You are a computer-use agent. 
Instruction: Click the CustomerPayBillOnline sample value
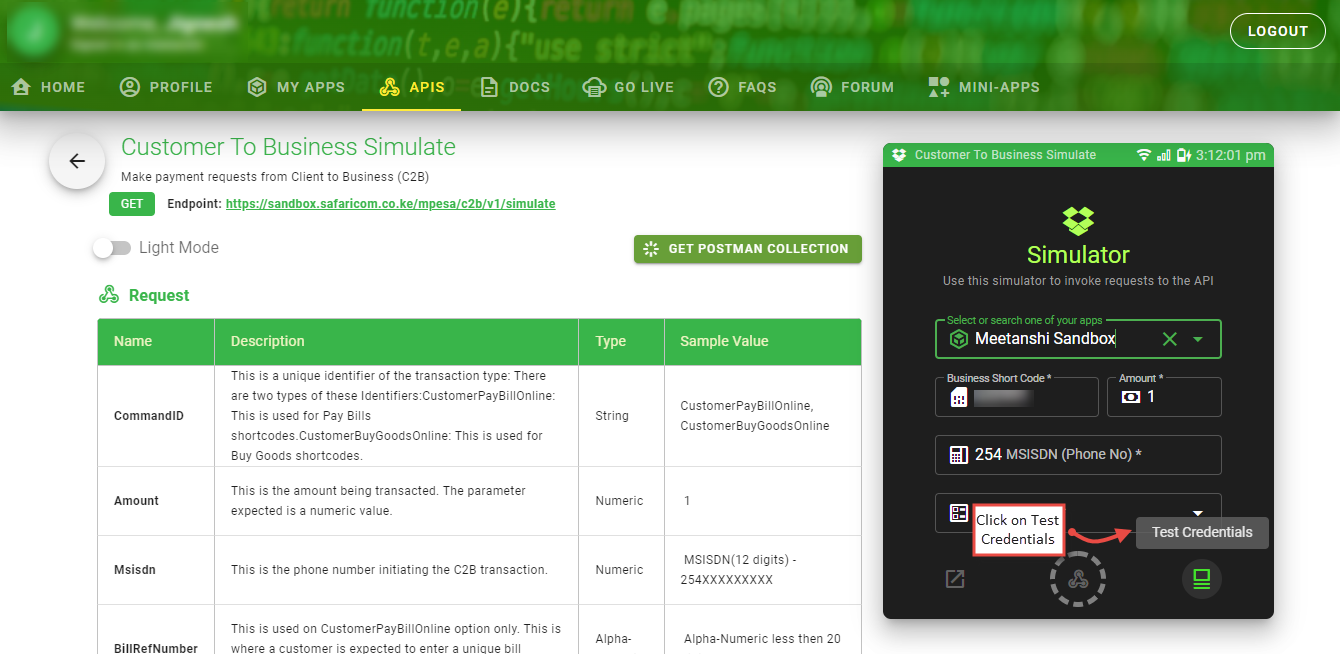pyautogui.click(x=746, y=406)
